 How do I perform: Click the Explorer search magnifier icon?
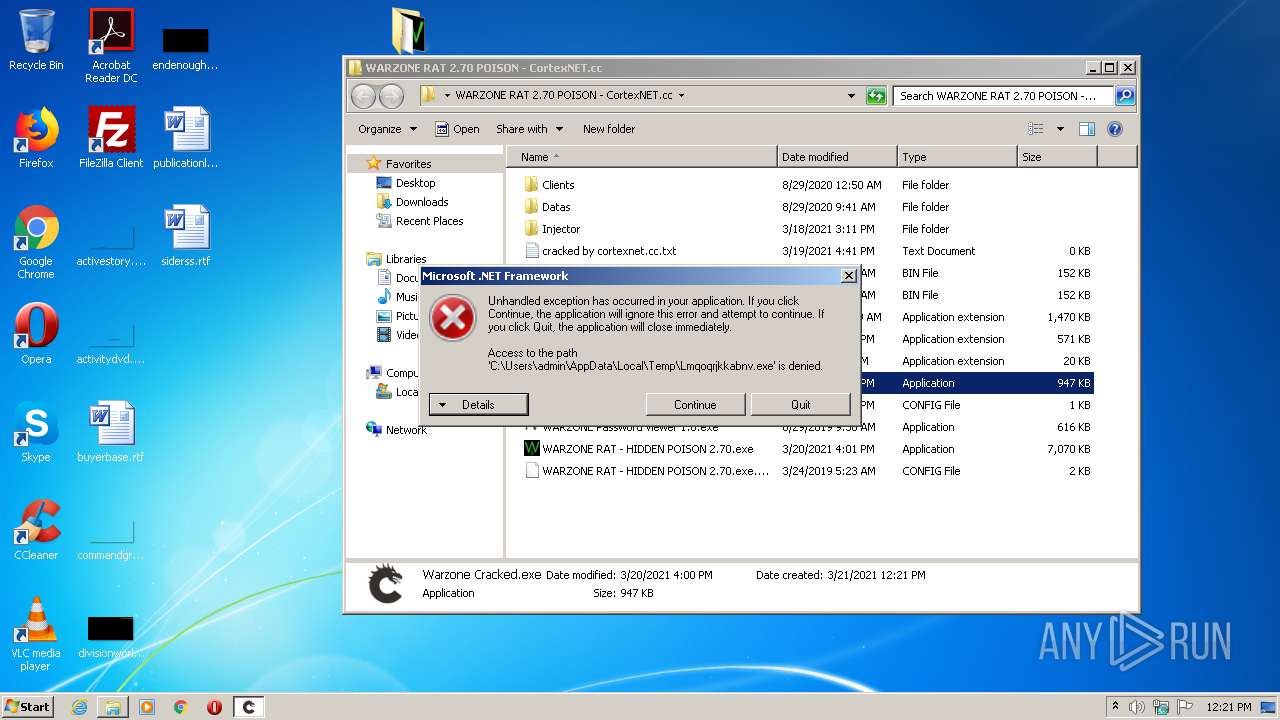[x=1125, y=96]
